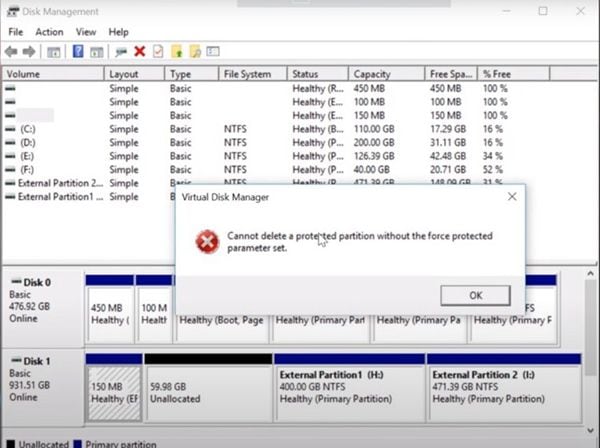
Task: Sort by the Capacity column header
Action: click(x=387, y=74)
